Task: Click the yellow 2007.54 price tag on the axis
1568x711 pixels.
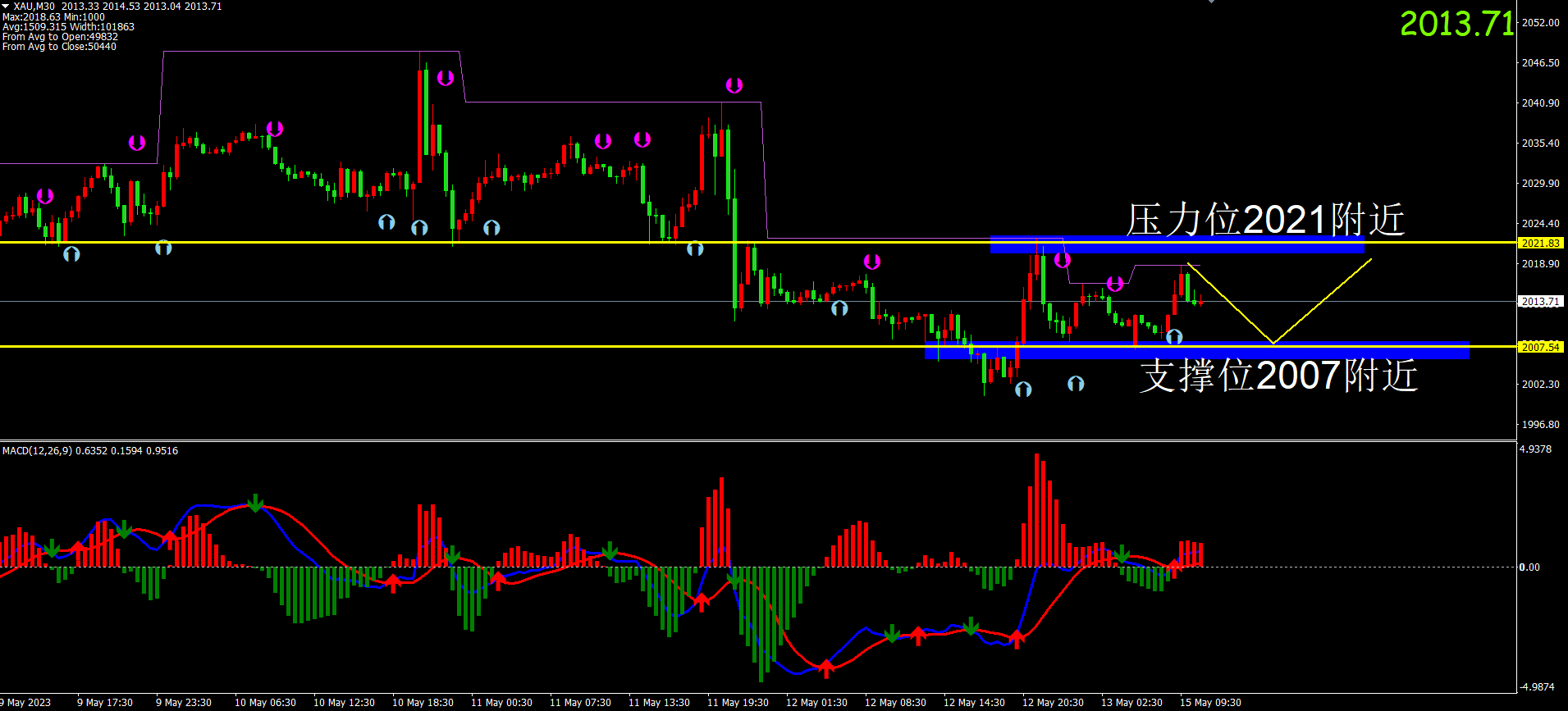Action: coord(1540,347)
